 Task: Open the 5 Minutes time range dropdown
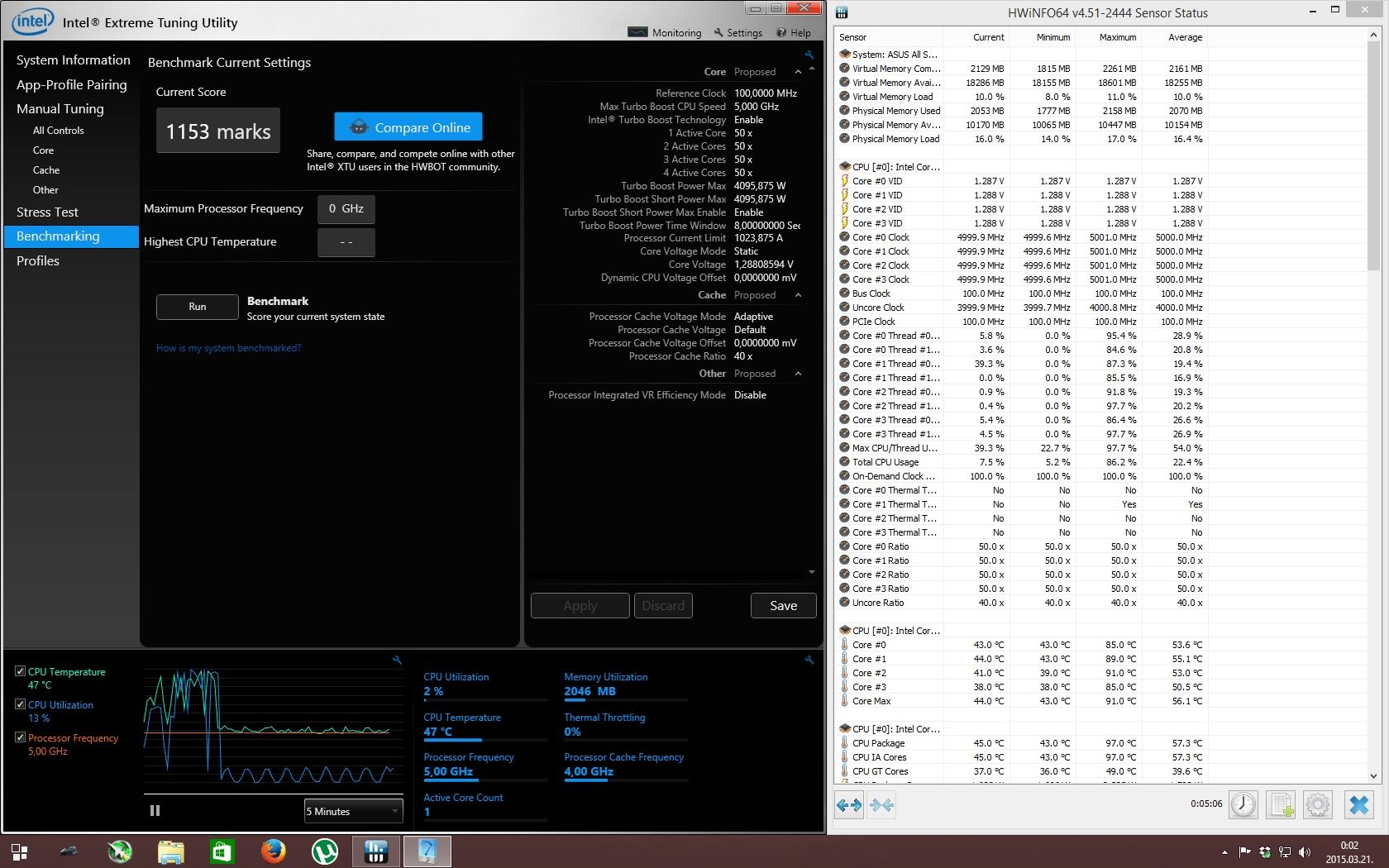[x=353, y=811]
